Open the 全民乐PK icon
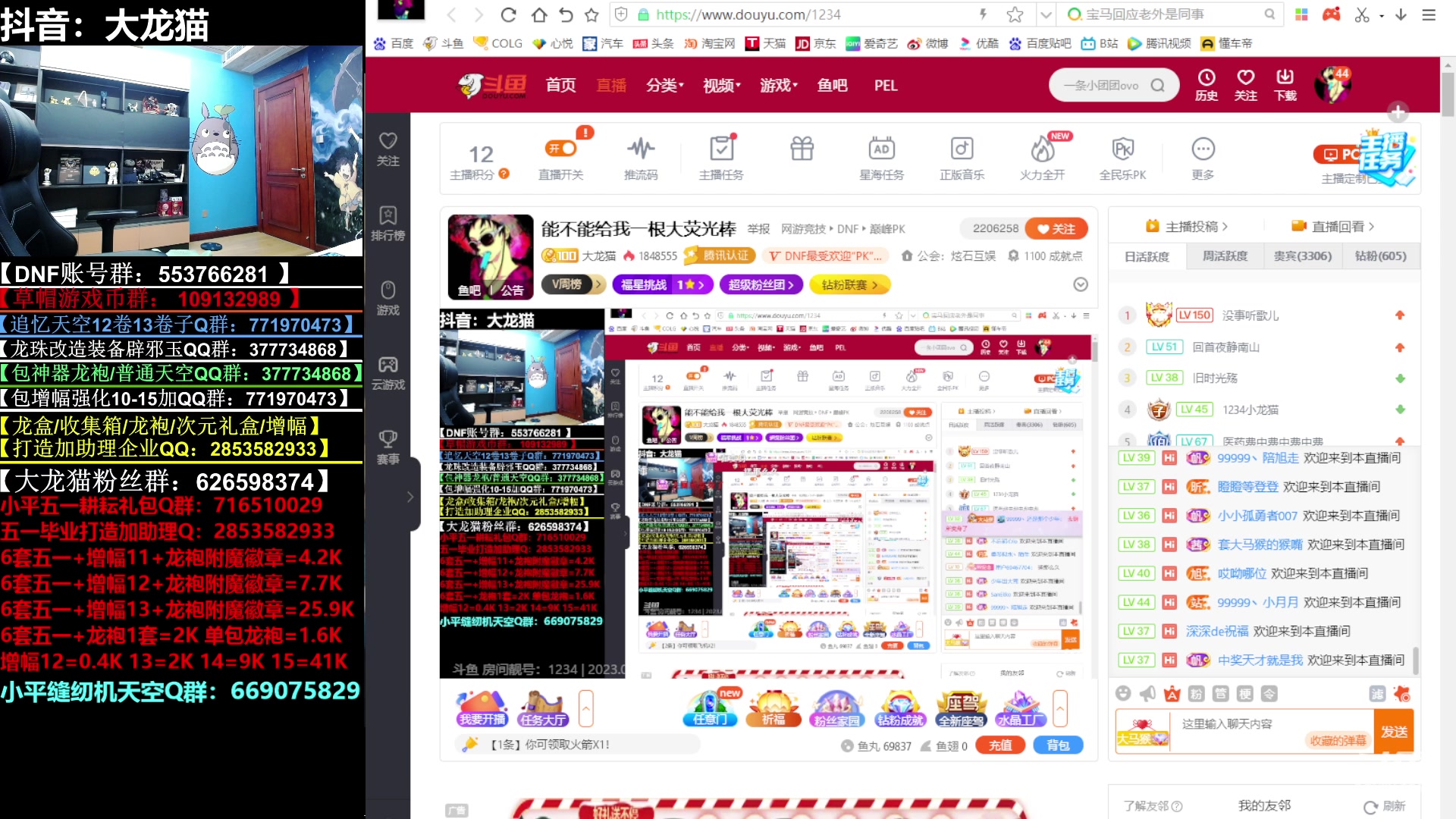Screen dimensions: 1456x819 click(1122, 158)
